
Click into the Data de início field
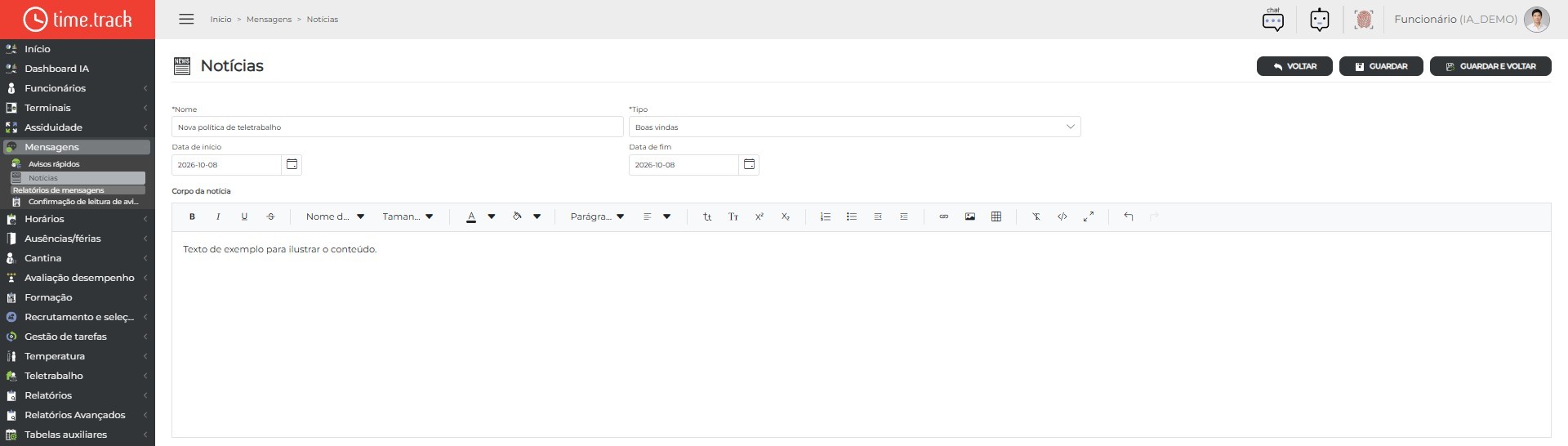pyautogui.click(x=226, y=164)
